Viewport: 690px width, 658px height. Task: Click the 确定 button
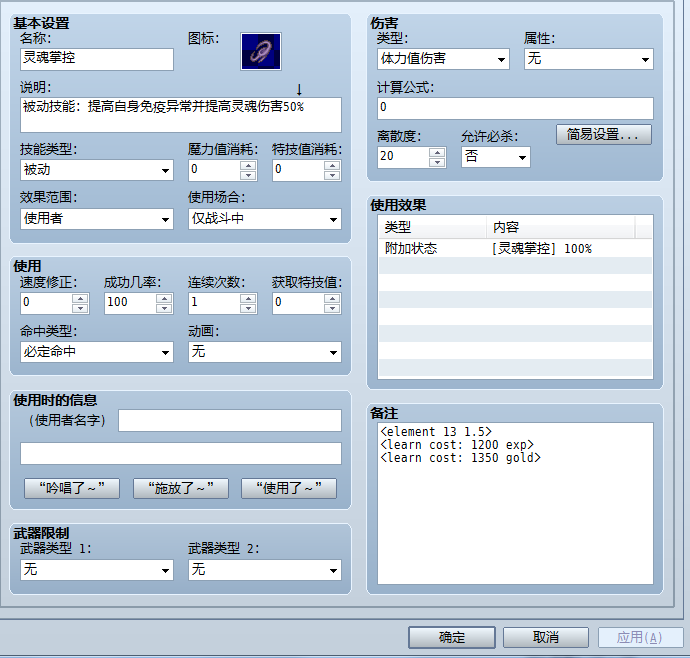click(x=452, y=637)
